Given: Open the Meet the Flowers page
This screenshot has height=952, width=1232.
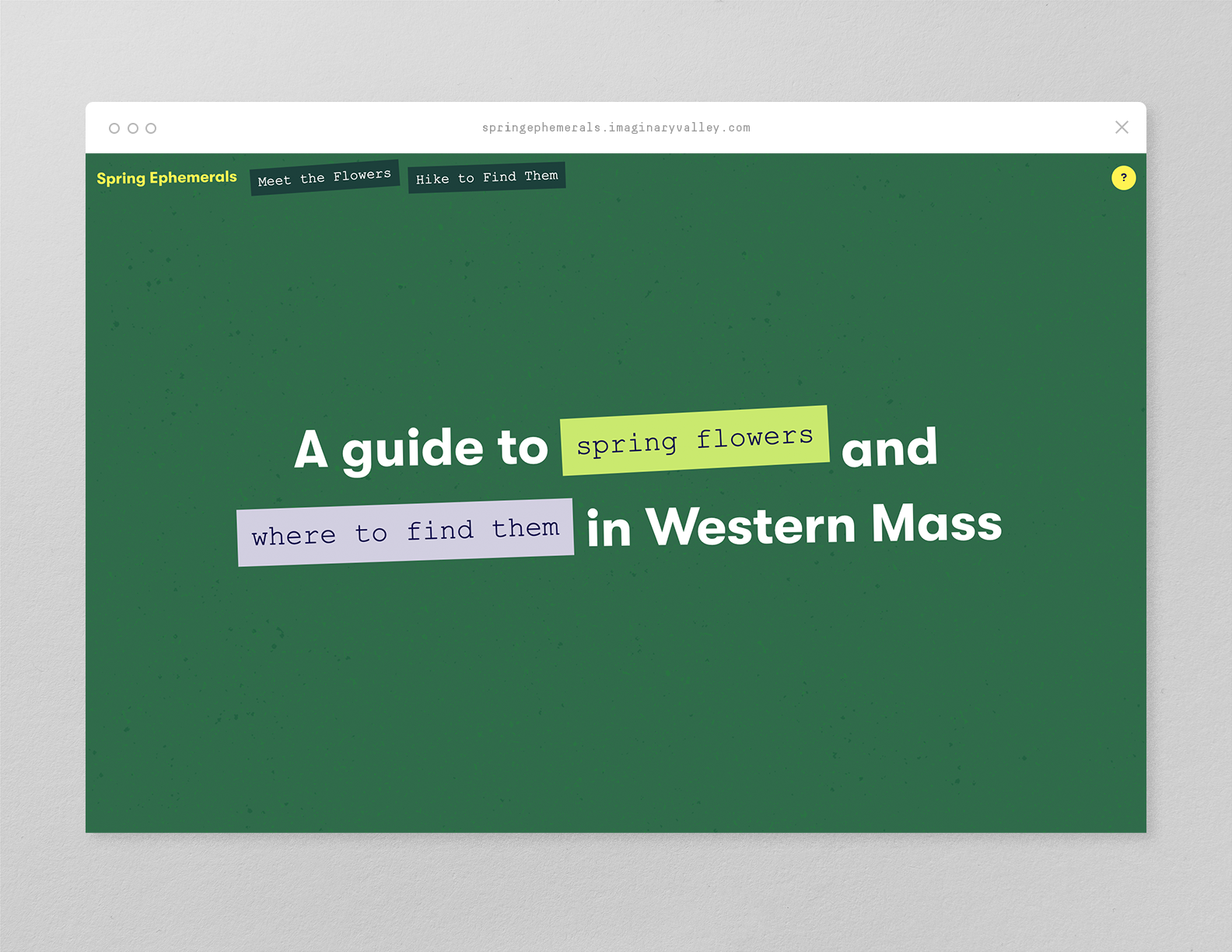Looking at the screenshot, I should click(x=324, y=178).
